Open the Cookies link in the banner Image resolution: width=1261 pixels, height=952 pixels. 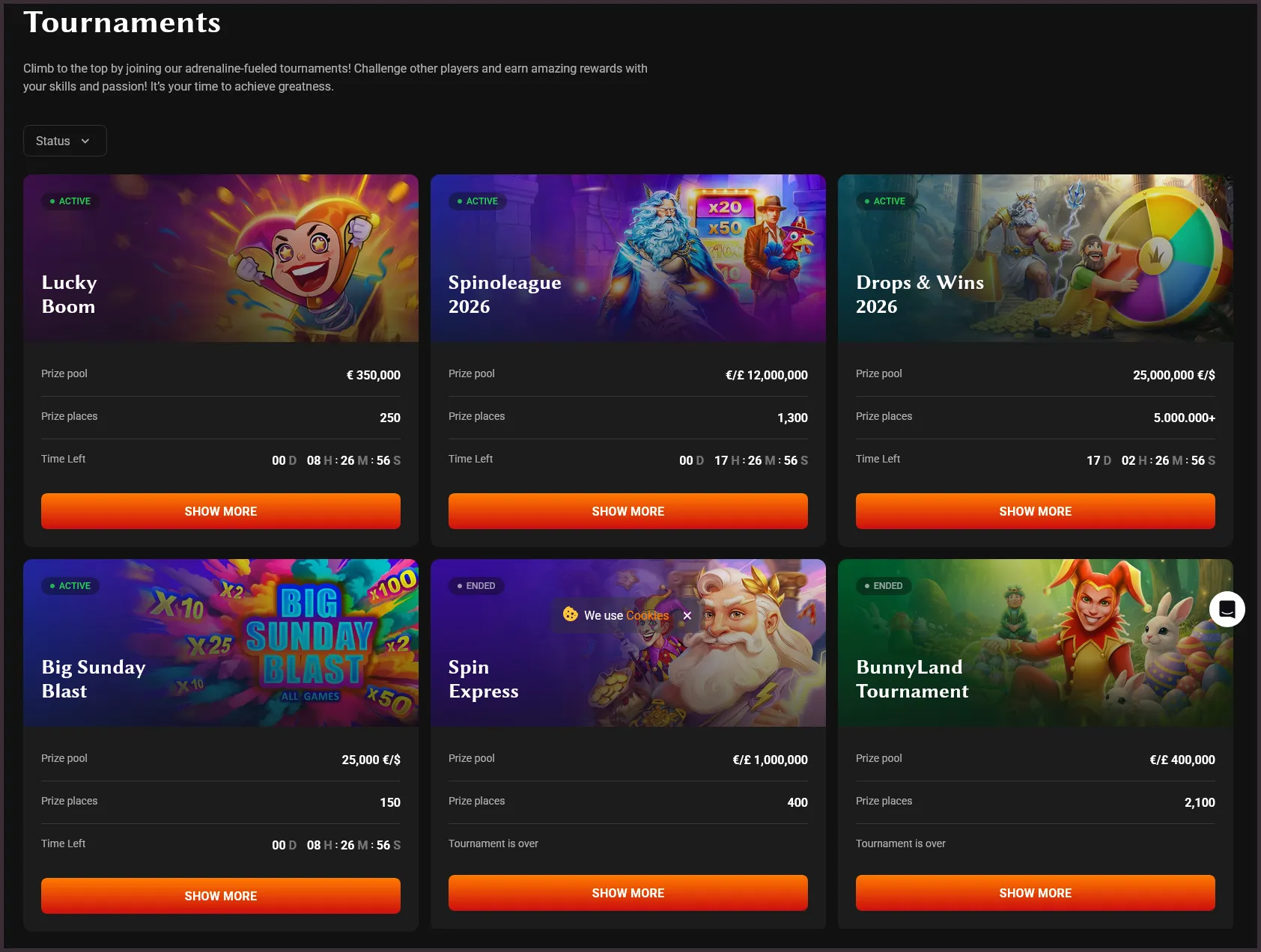(648, 615)
